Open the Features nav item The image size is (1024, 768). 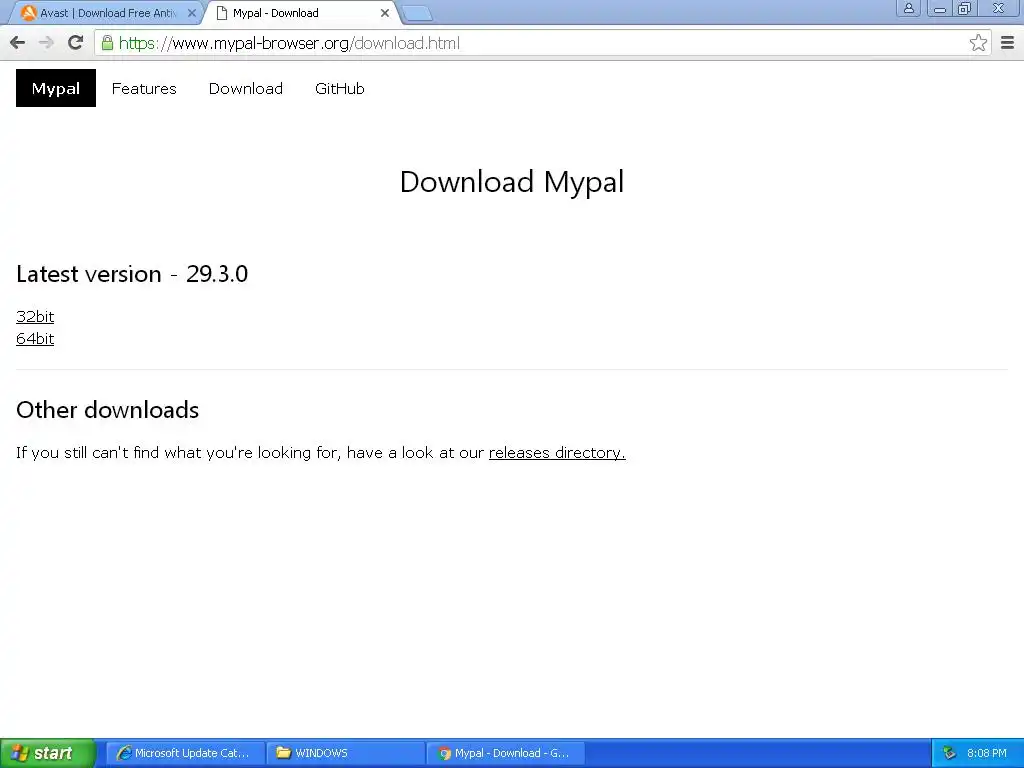144,88
